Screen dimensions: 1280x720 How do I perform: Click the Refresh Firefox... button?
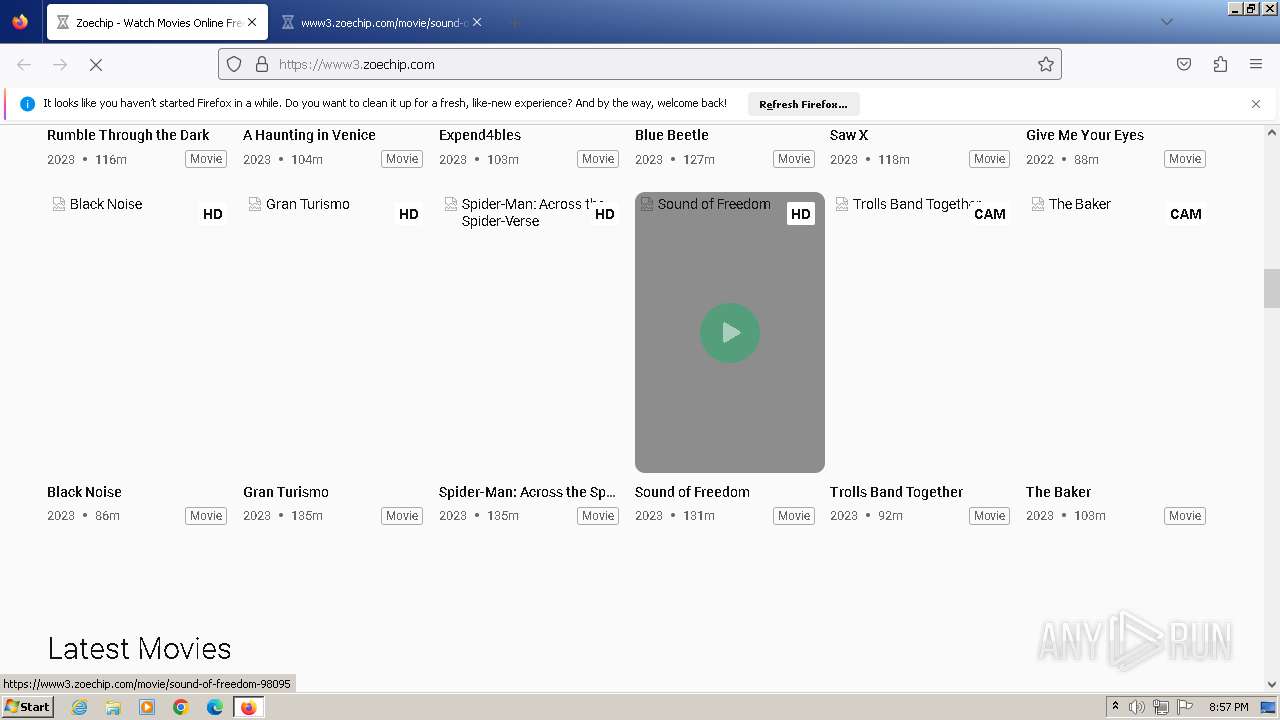803,104
